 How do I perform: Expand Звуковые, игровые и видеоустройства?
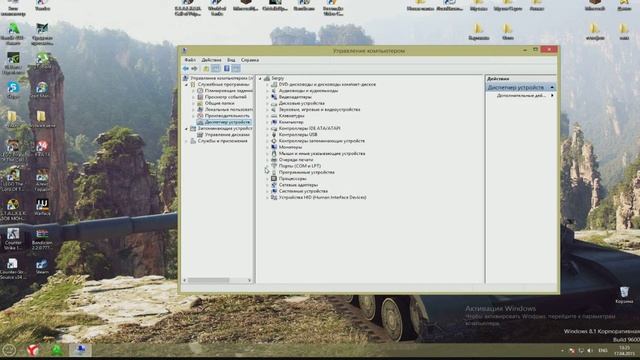click(x=267, y=110)
